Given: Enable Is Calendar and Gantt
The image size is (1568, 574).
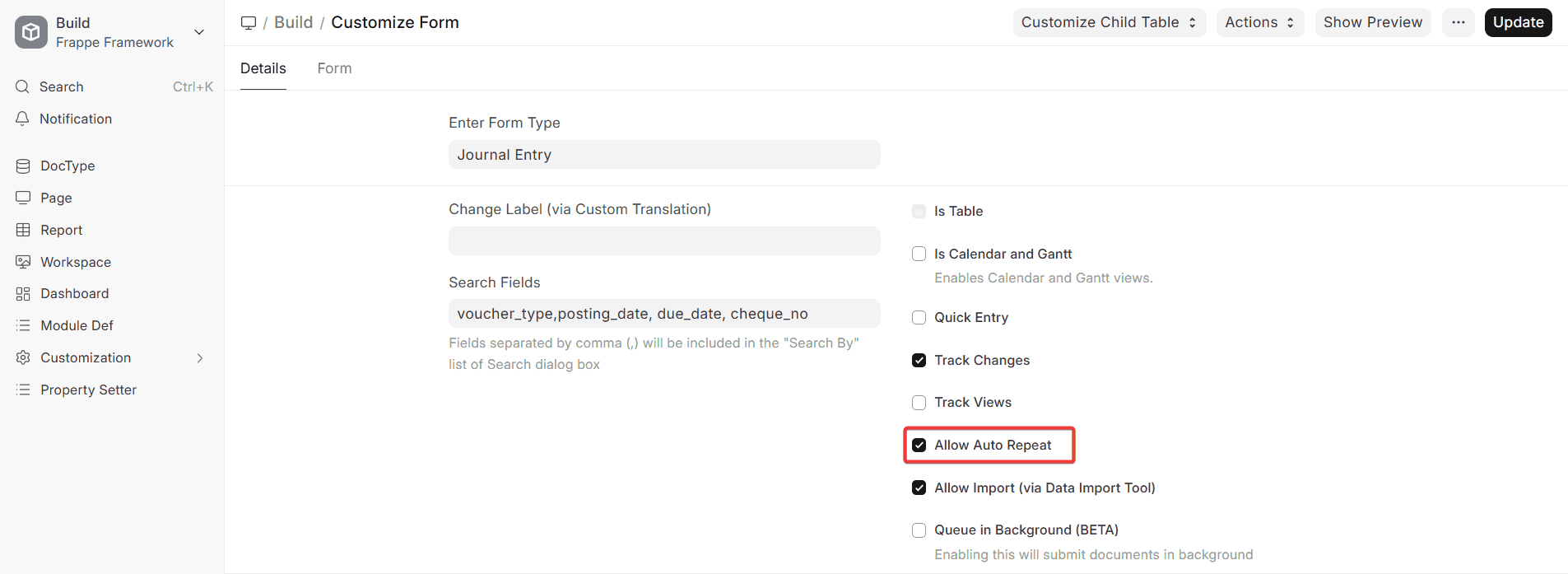Looking at the screenshot, I should click(919, 254).
